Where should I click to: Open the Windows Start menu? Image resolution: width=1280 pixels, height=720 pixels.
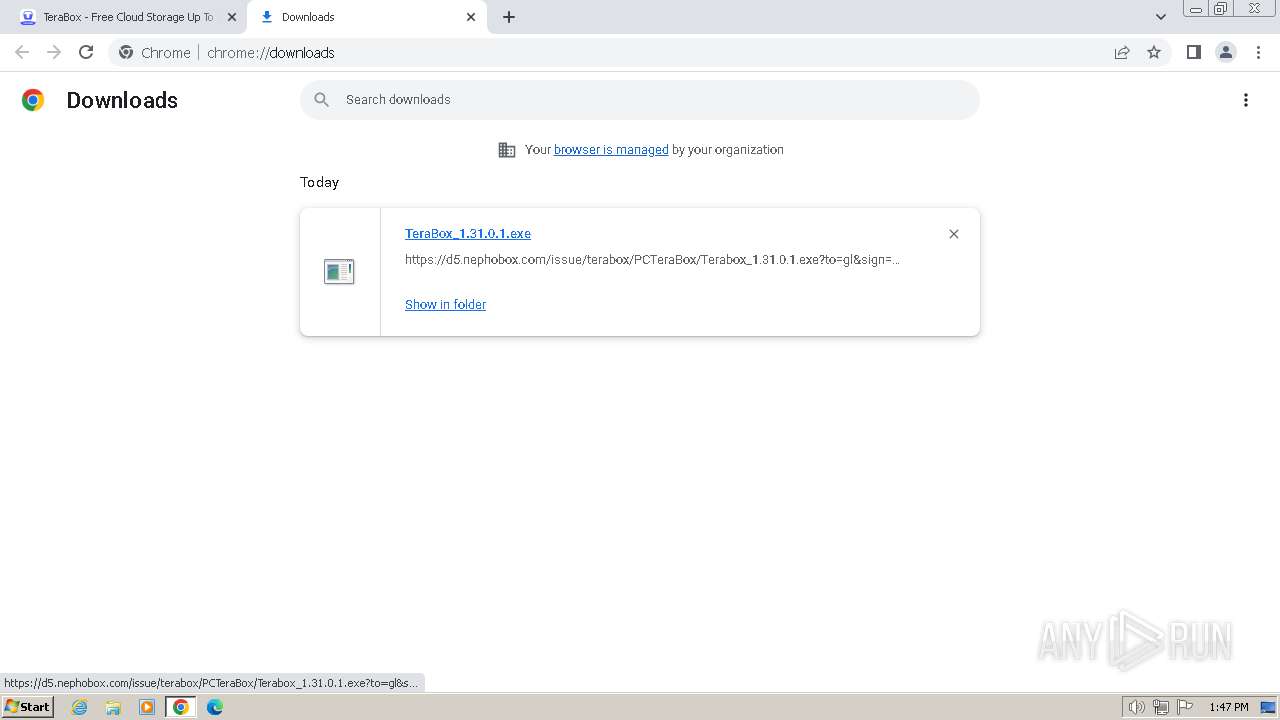pyautogui.click(x=27, y=707)
